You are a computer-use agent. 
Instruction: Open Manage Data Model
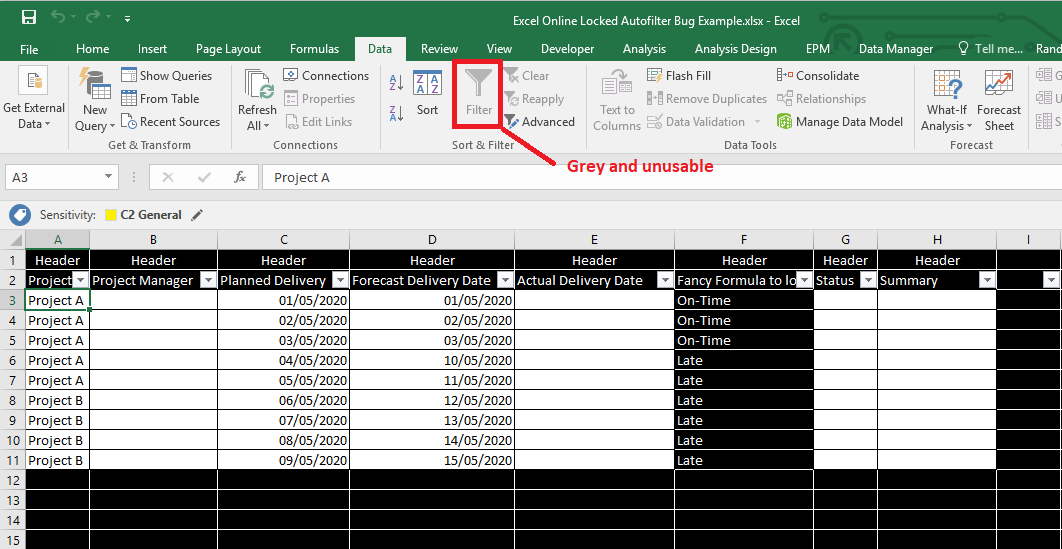tap(840, 122)
